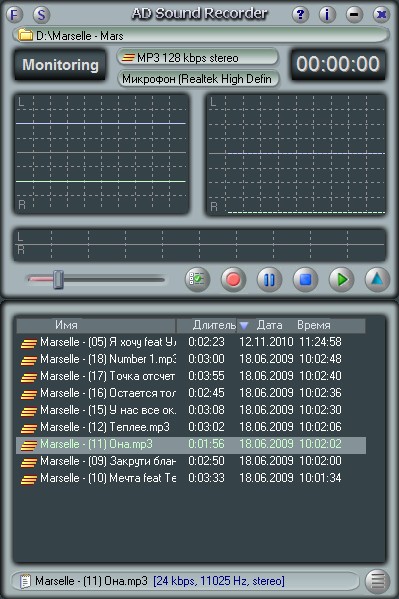399x599 pixels.
Task: Play with the green Play button
Action: (341, 280)
